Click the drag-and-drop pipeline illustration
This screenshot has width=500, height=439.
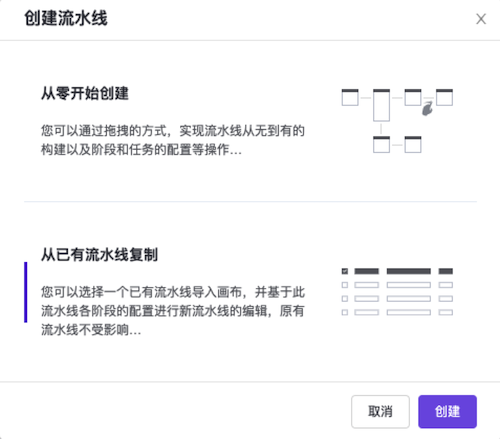pyautogui.click(x=397, y=121)
